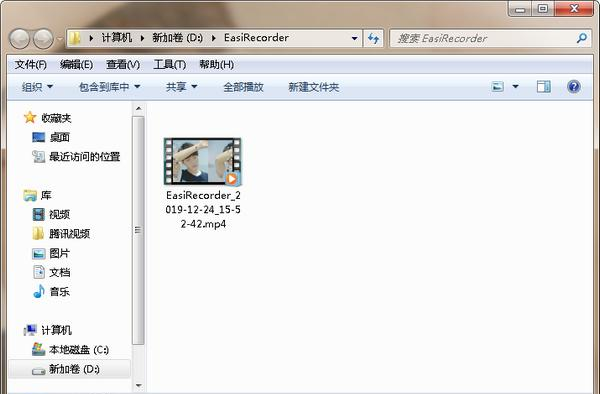Screen dimensions: 600x394
Task: Open the 音乐 library
Action: click(60, 292)
